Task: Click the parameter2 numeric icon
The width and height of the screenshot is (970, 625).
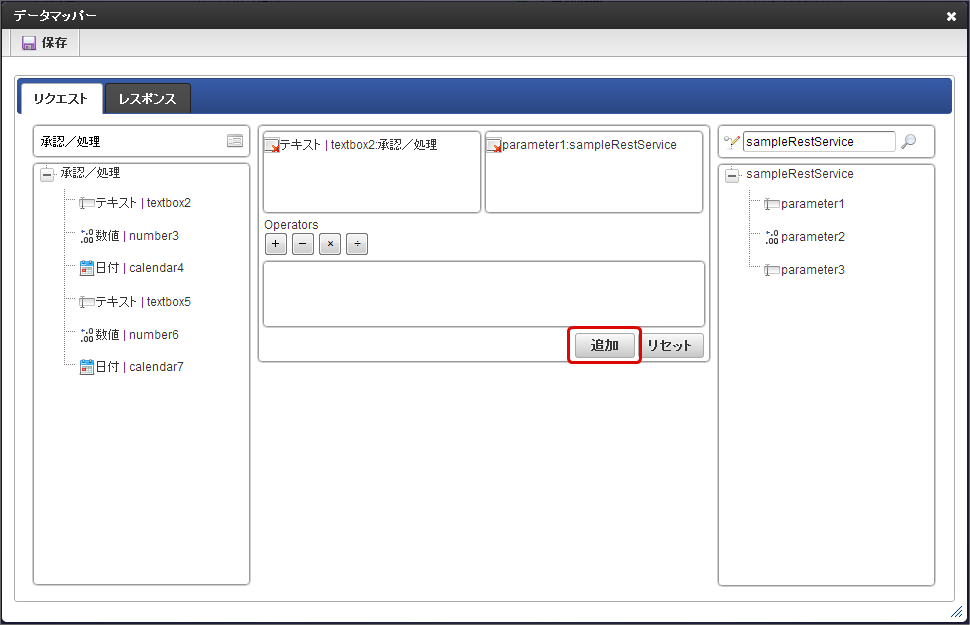Action: coord(771,237)
